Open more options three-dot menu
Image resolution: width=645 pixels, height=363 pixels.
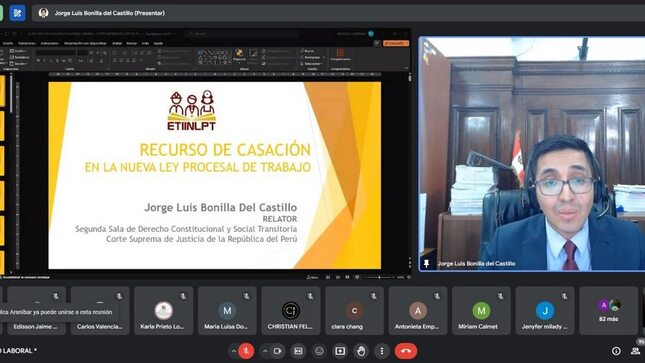(x=382, y=351)
